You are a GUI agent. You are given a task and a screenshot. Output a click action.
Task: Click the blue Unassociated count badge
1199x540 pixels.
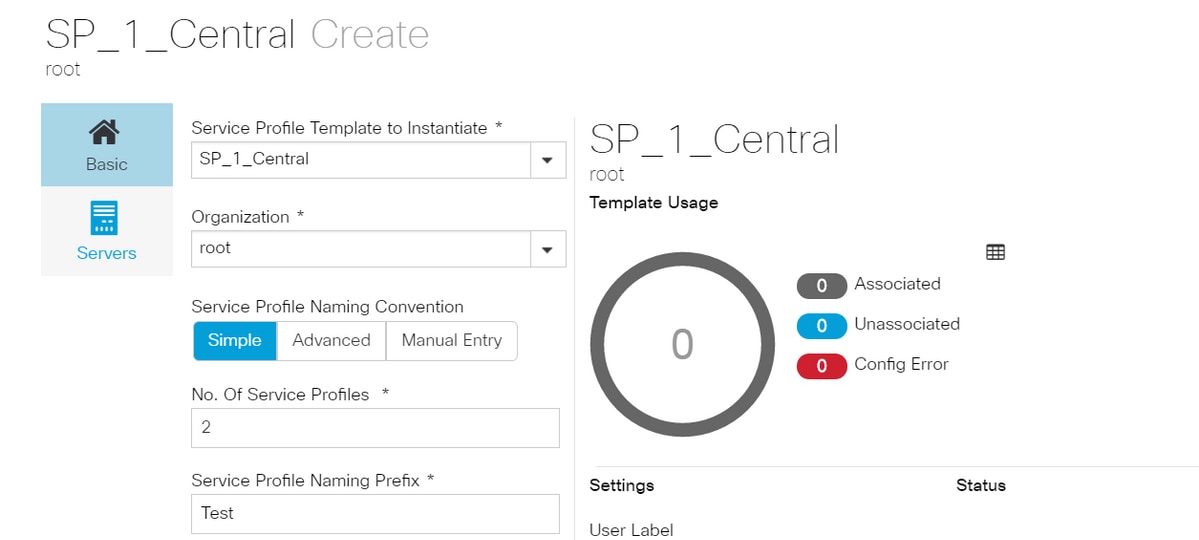[x=821, y=326]
